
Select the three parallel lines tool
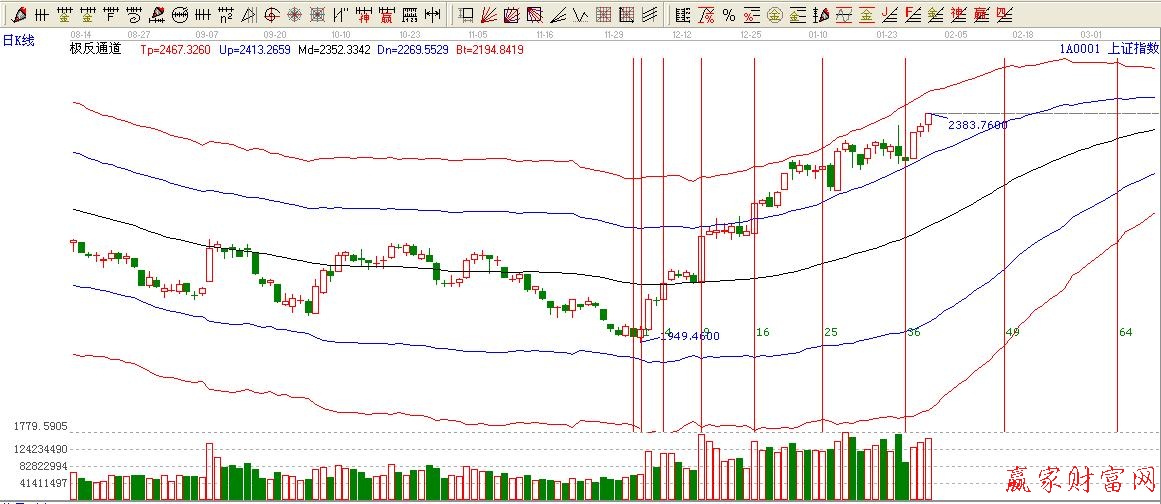[649, 15]
